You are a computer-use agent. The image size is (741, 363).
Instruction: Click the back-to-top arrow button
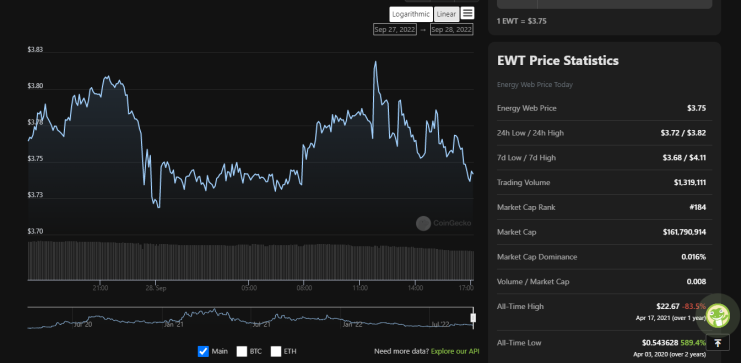point(717,343)
